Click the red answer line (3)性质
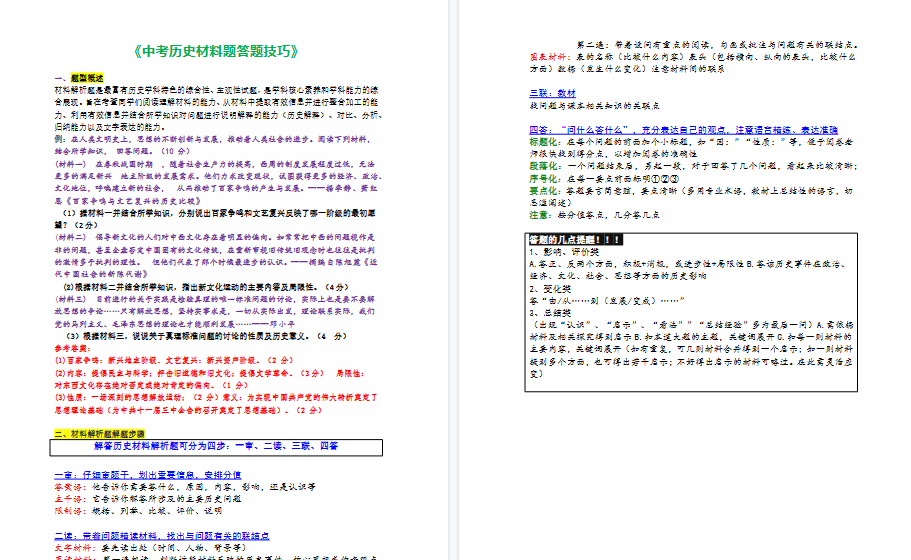Image resolution: width=911 pixels, height=560 pixels. pos(216,404)
